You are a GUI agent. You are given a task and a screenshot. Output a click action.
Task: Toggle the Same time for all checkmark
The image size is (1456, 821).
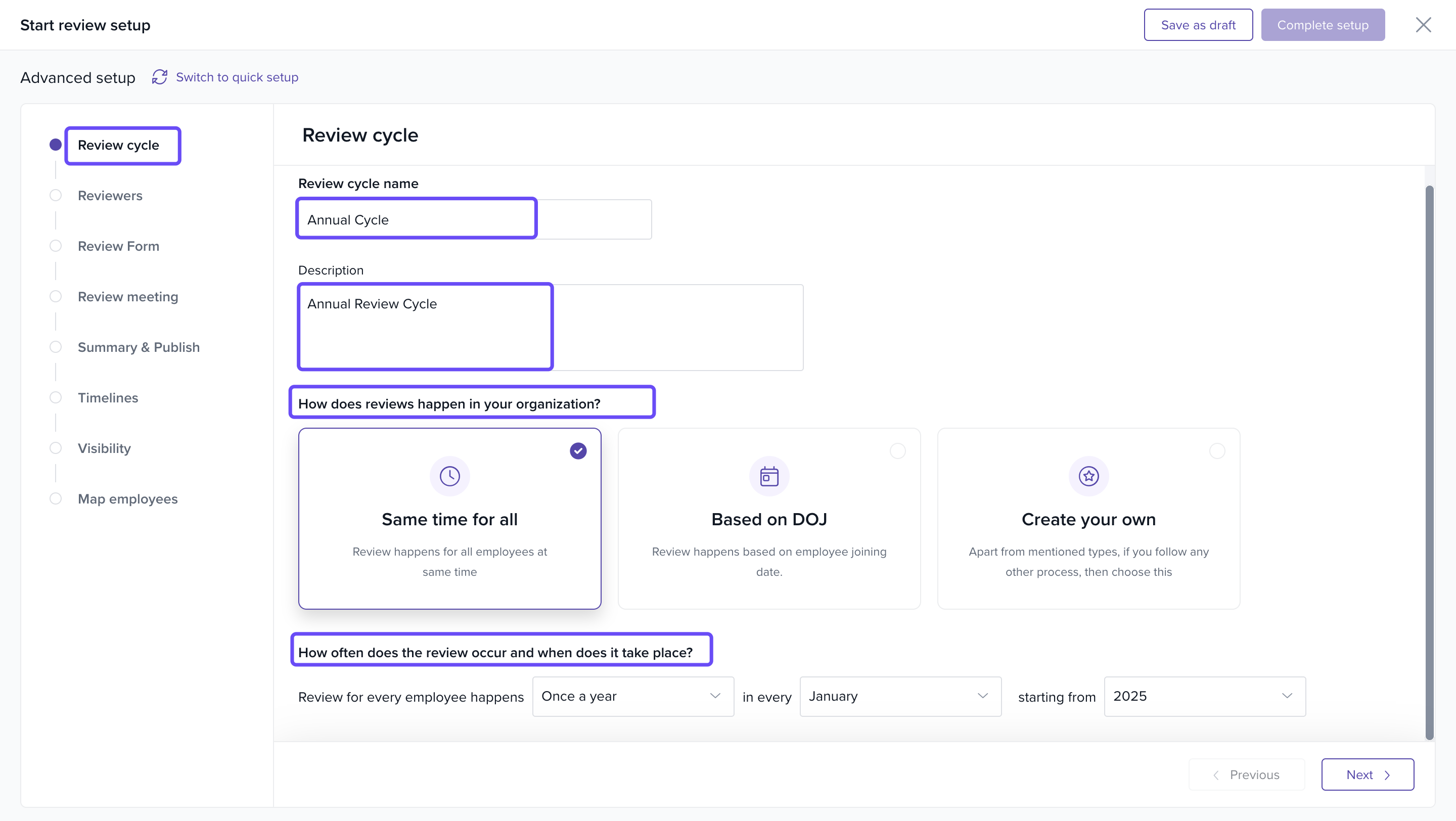tap(578, 451)
